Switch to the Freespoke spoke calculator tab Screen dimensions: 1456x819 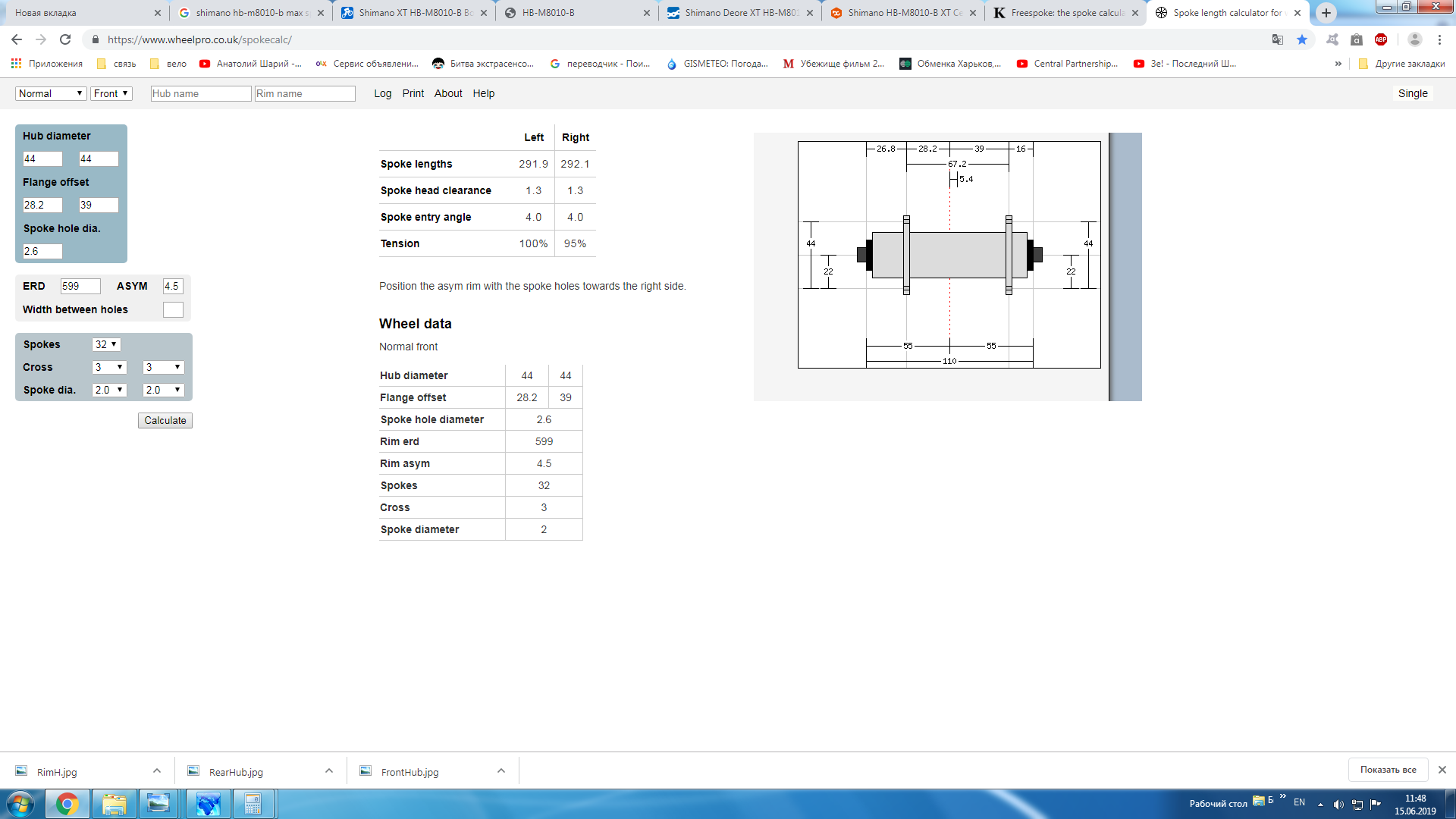point(1065,13)
